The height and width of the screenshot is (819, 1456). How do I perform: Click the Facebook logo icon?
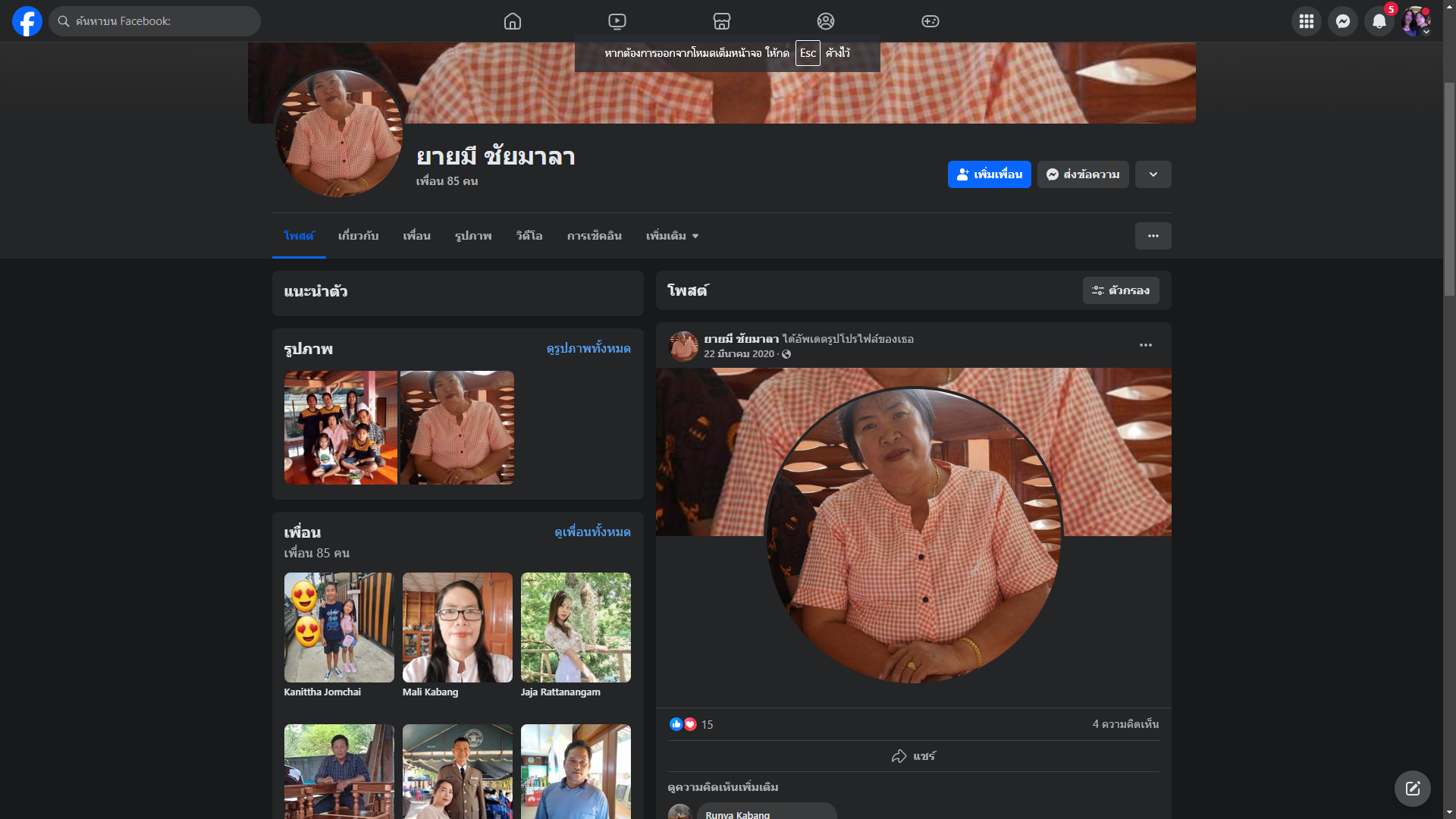pos(27,21)
